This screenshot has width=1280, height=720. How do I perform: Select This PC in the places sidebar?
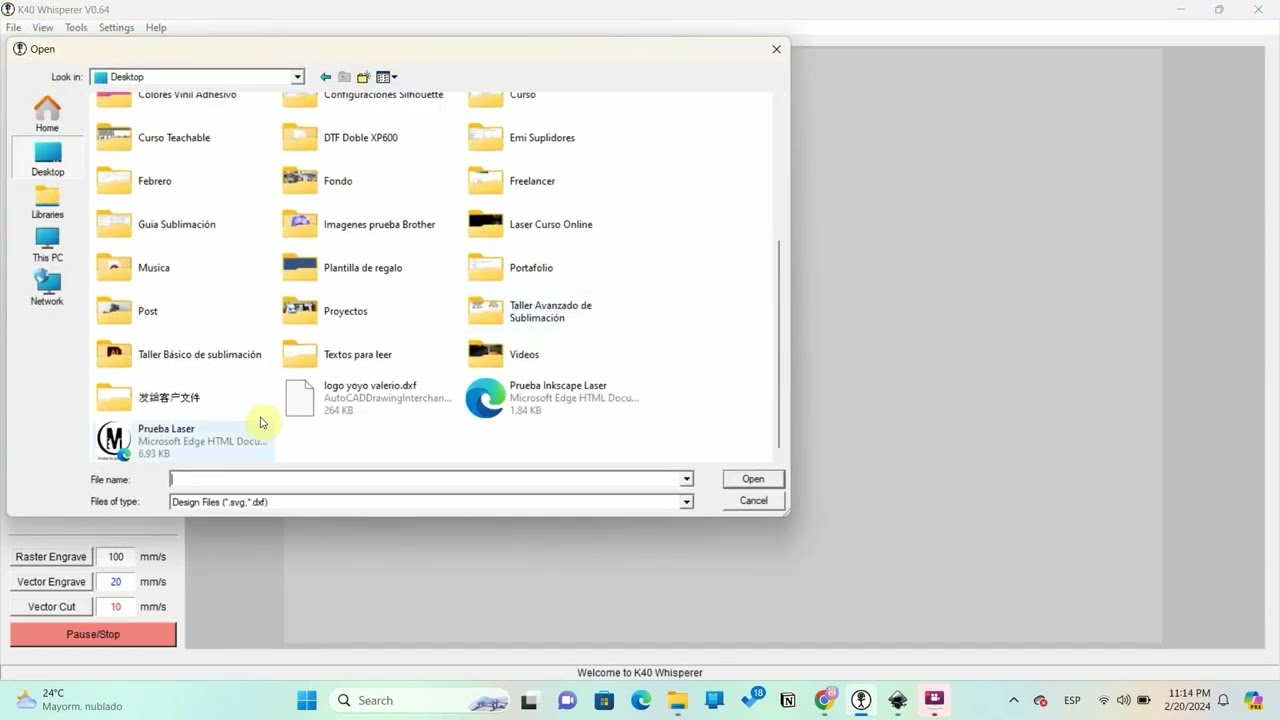coord(47,245)
